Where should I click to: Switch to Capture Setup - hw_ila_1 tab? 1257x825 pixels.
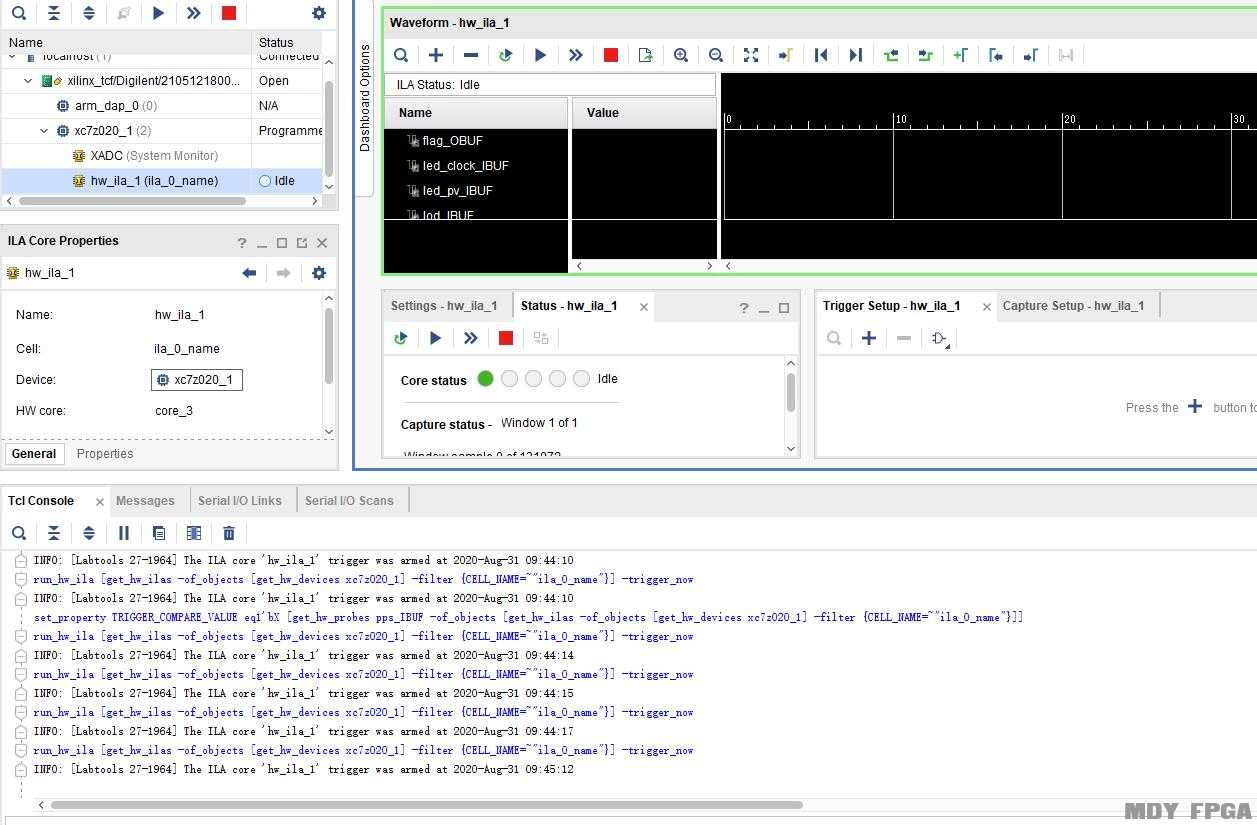1073,306
